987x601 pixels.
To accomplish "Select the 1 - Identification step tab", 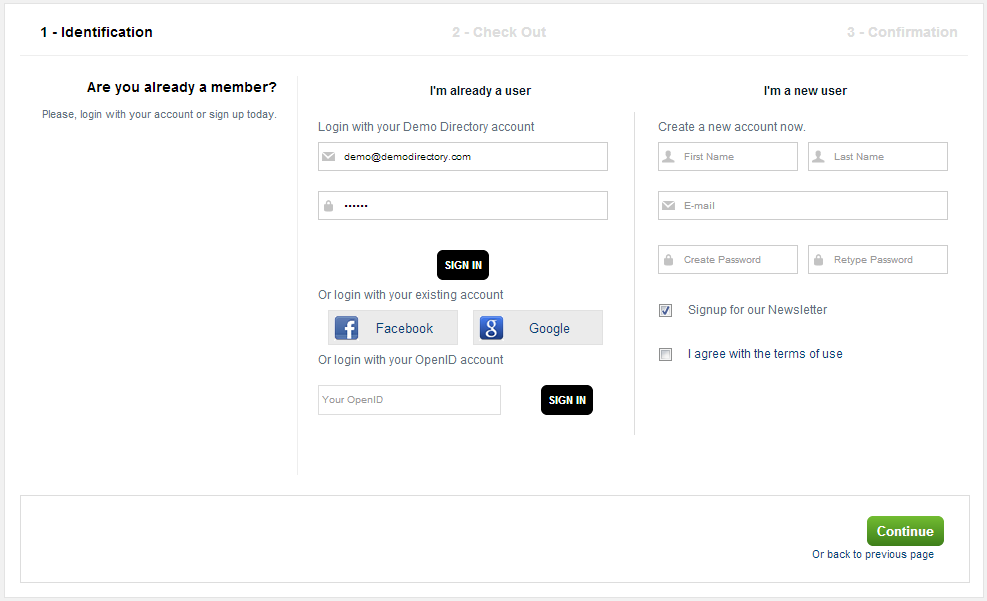I will [96, 32].
